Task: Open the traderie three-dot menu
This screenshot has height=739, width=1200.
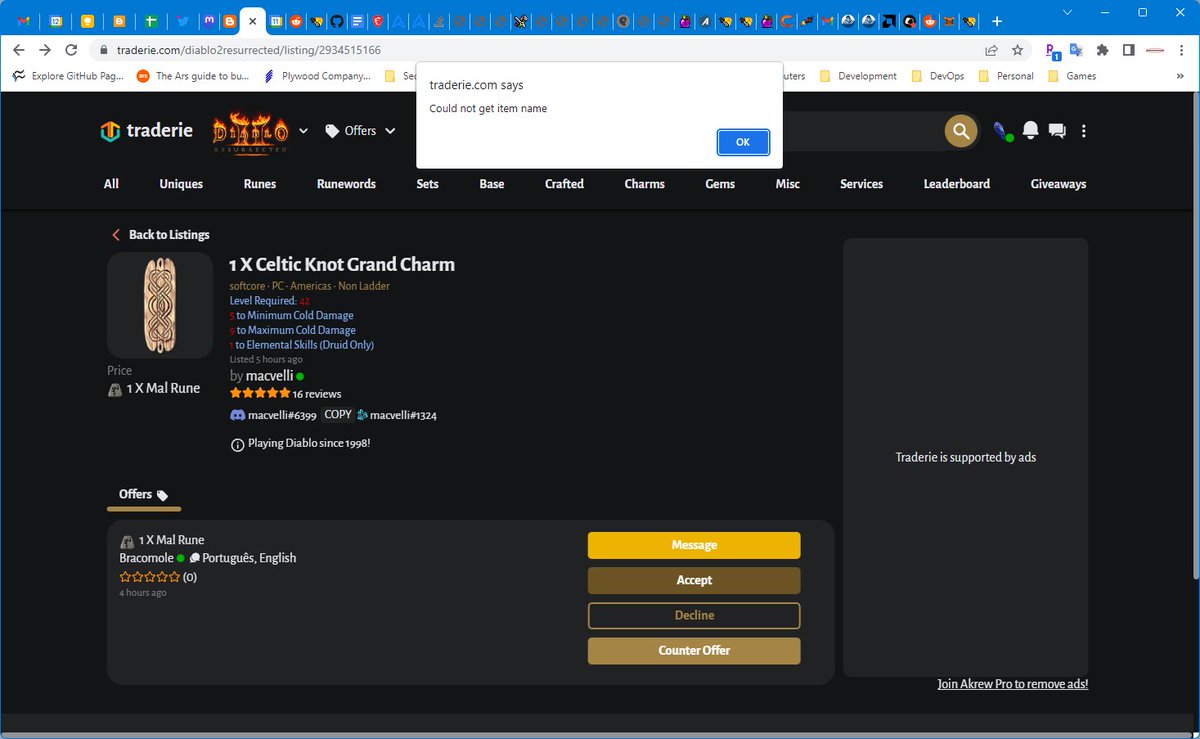Action: pyautogui.click(x=1084, y=131)
